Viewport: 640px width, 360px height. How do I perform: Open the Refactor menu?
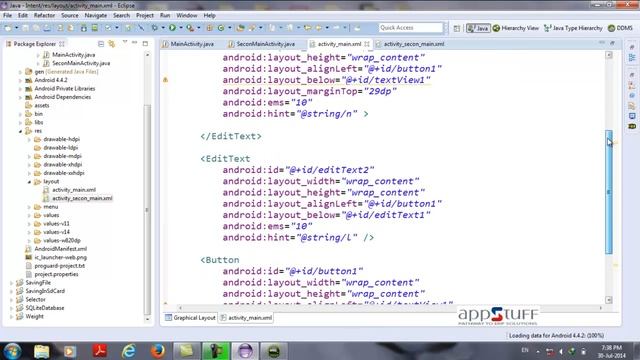(44, 16)
